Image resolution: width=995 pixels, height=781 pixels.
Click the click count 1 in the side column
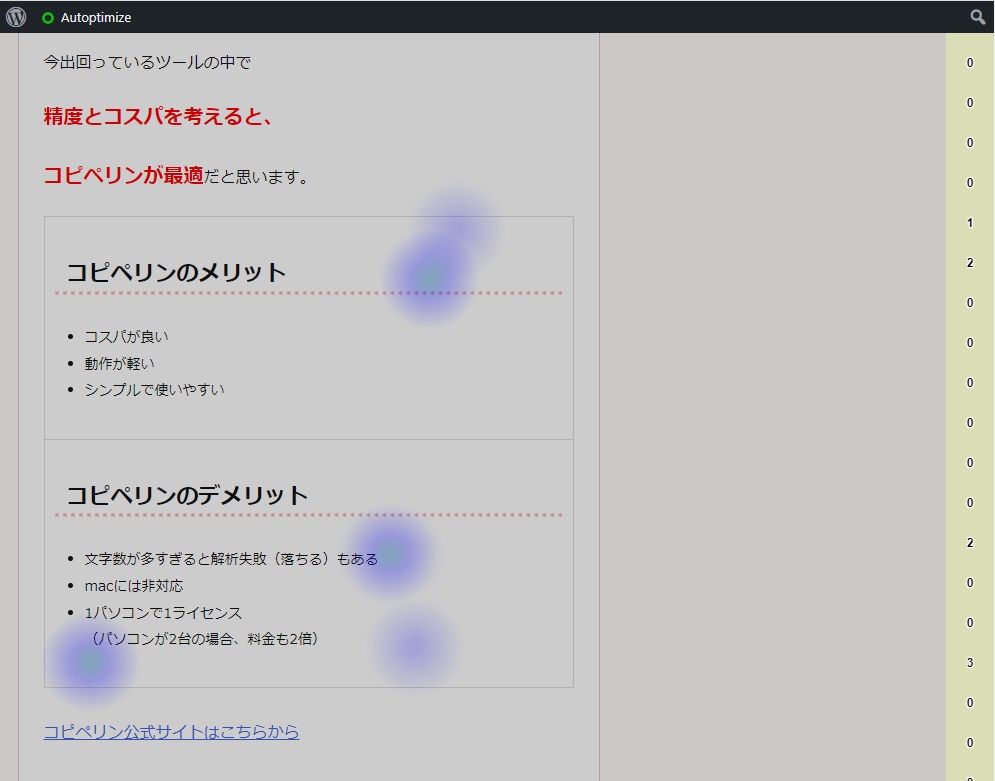coord(970,223)
